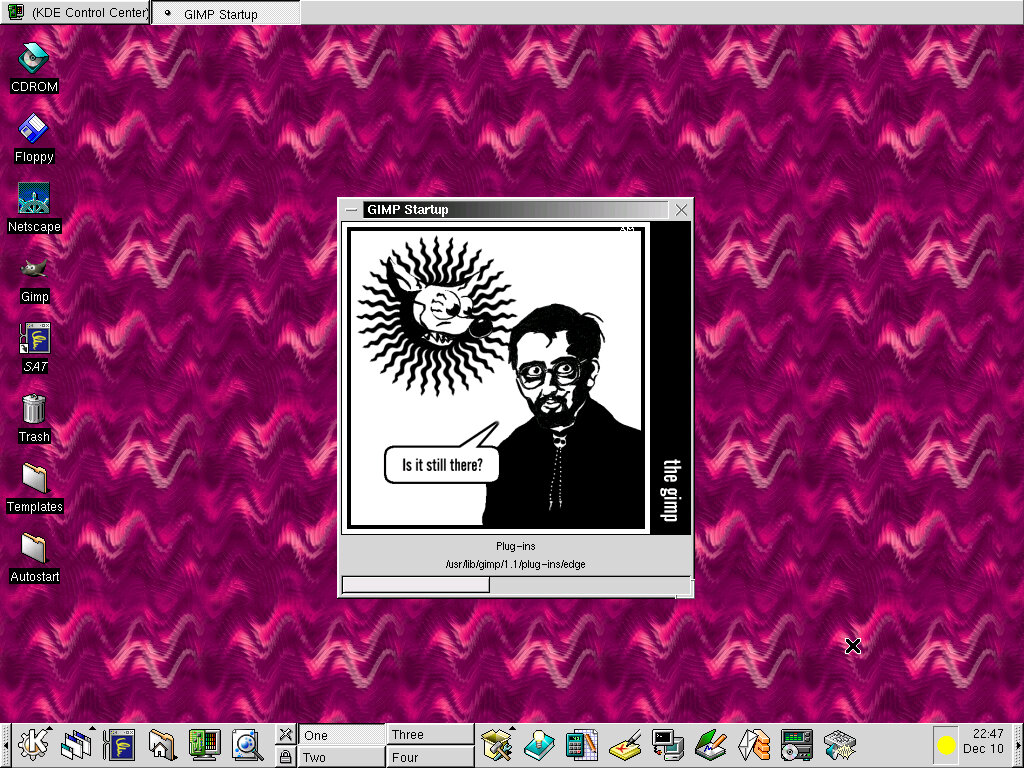Launch the terminal console from the panel
Screen dimensions: 1024x768
[667, 745]
